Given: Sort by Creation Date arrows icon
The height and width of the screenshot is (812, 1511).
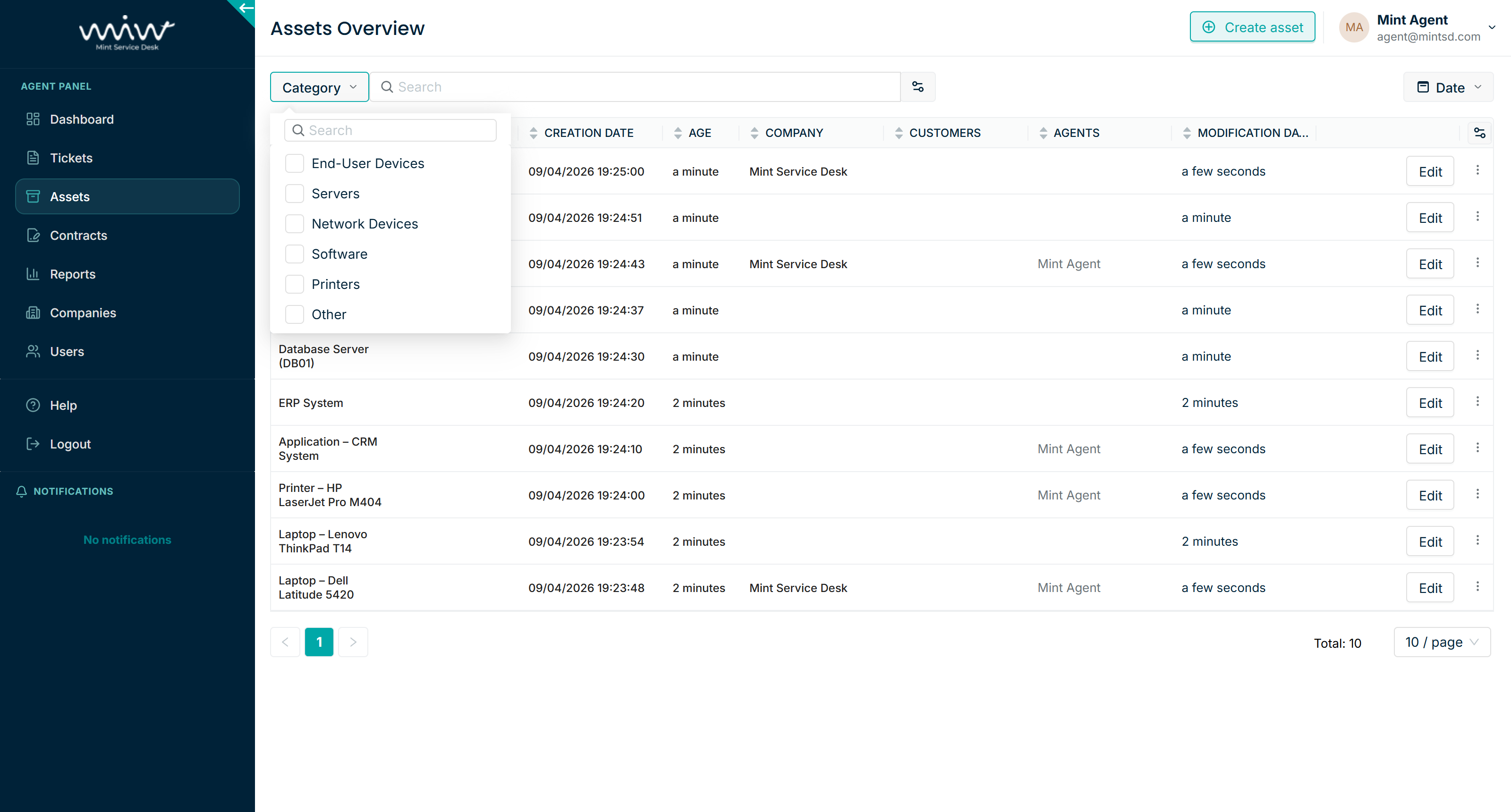Looking at the screenshot, I should point(533,133).
